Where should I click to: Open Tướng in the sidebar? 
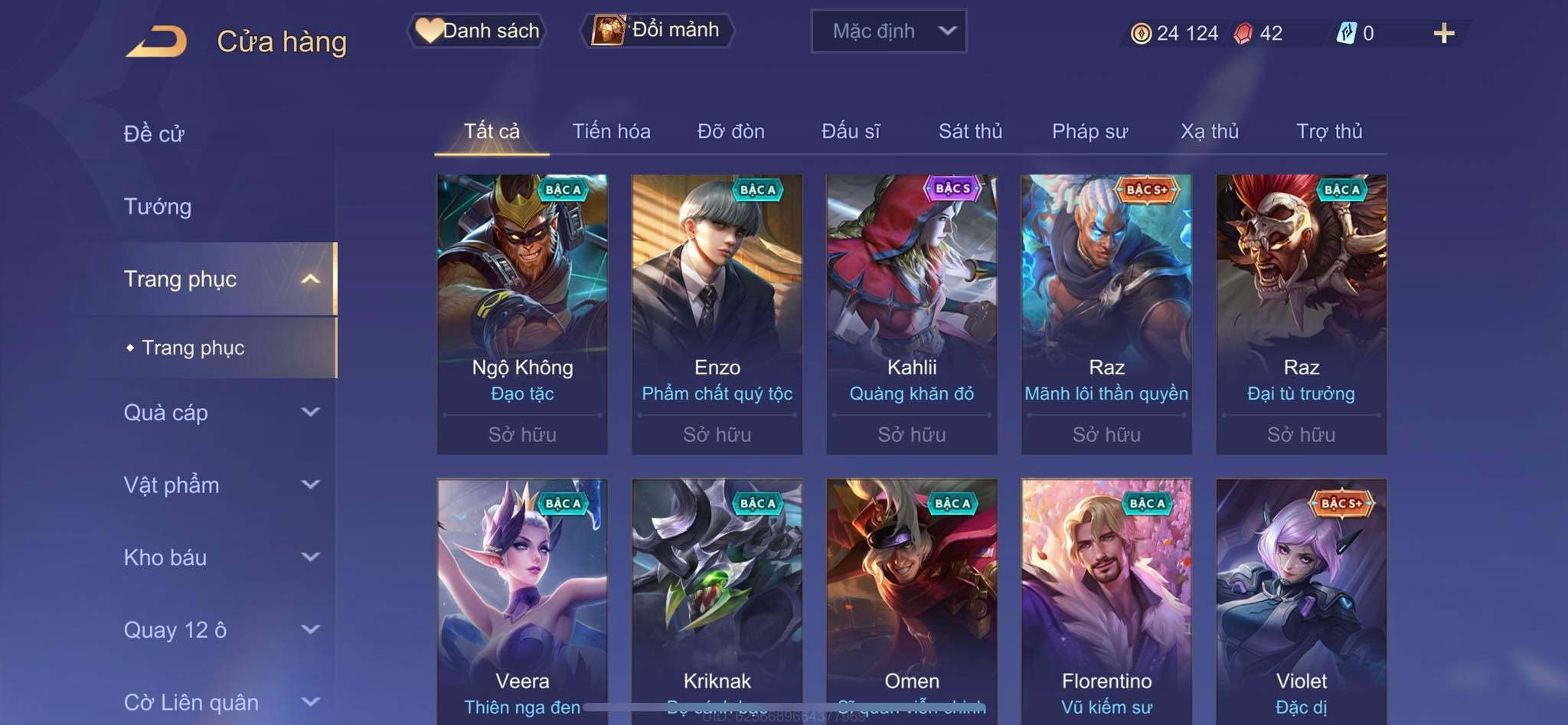[158, 207]
